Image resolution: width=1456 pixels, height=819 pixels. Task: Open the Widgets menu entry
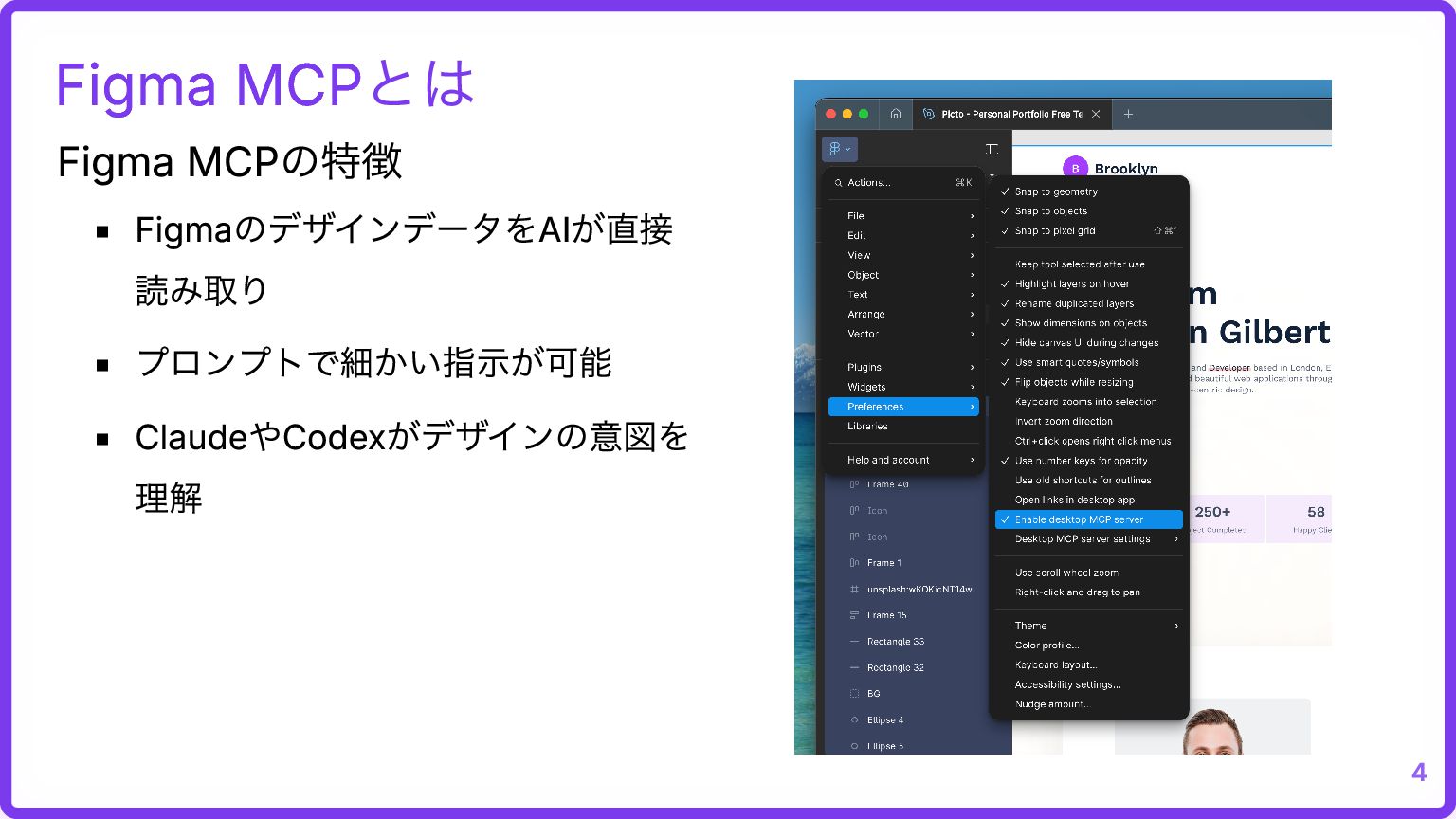(903, 387)
